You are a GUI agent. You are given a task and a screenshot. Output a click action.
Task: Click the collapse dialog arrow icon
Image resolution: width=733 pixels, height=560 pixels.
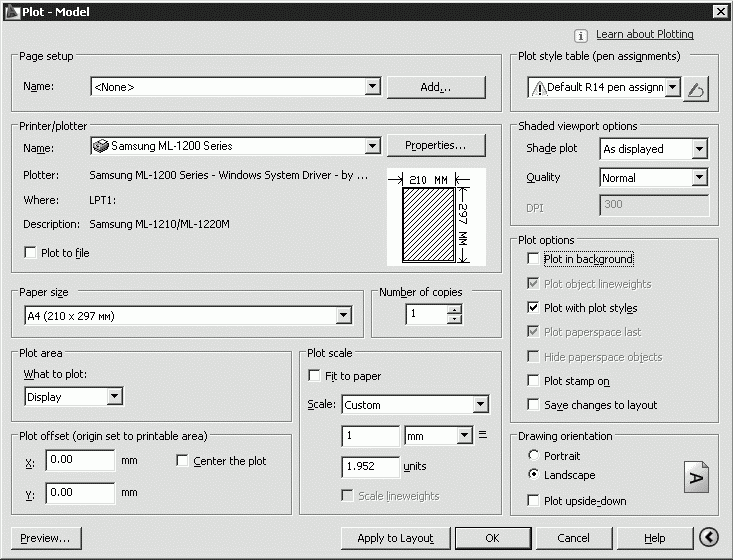click(x=710, y=538)
